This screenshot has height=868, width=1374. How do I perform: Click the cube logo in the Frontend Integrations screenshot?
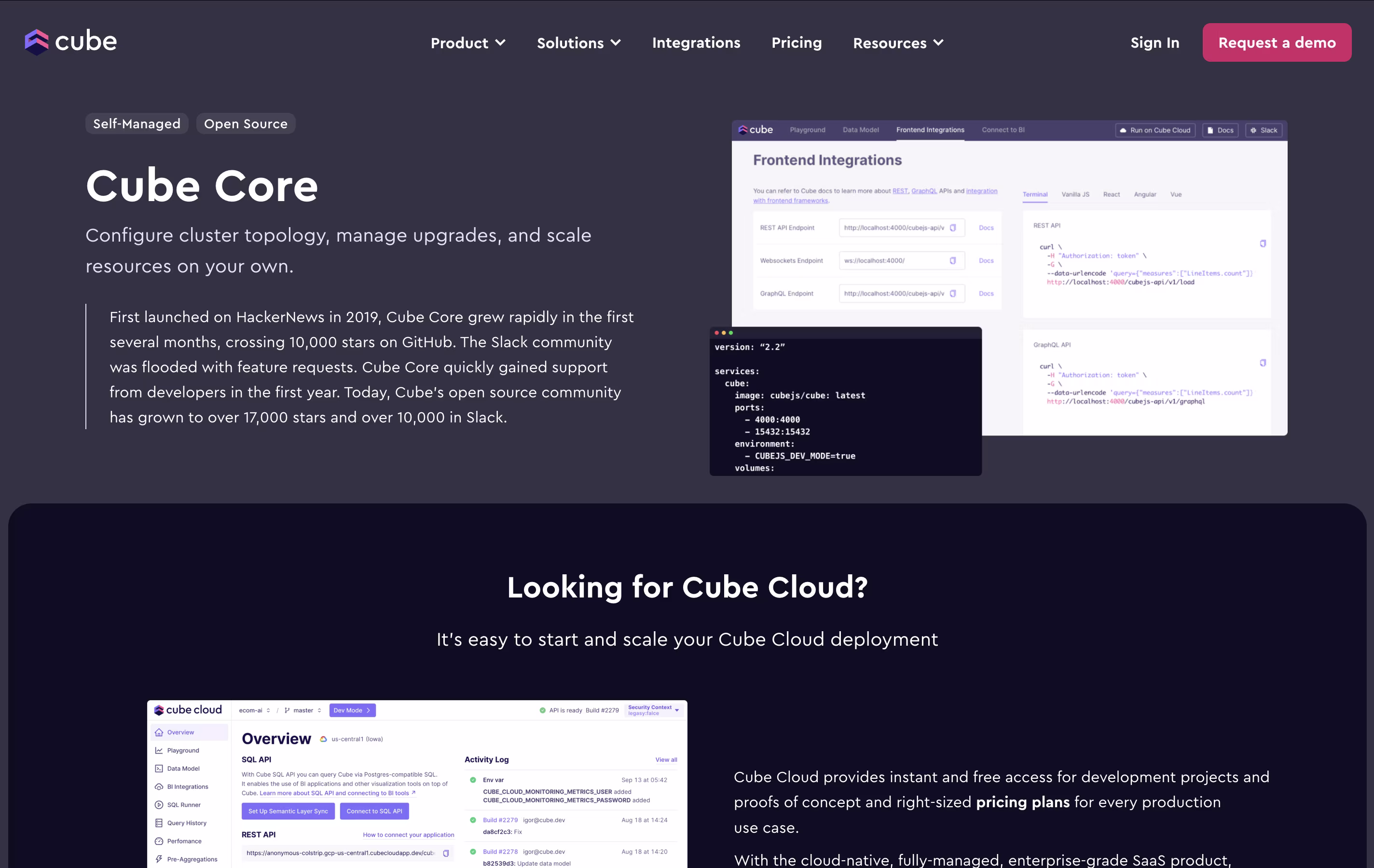[756, 130]
